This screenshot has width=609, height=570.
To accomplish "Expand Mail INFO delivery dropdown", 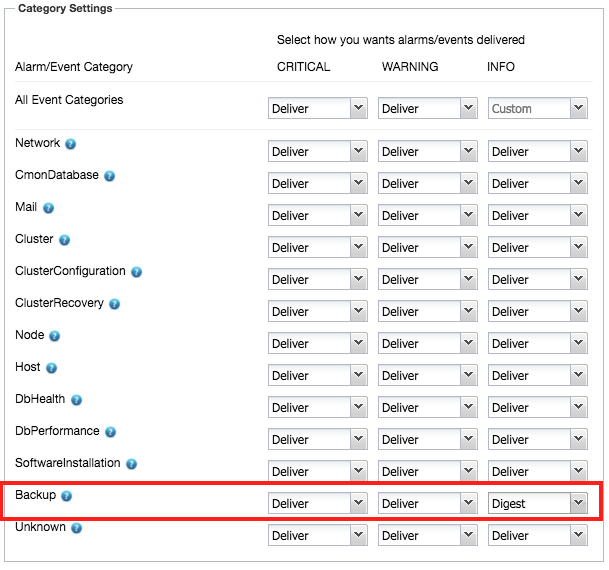I will (538, 215).
